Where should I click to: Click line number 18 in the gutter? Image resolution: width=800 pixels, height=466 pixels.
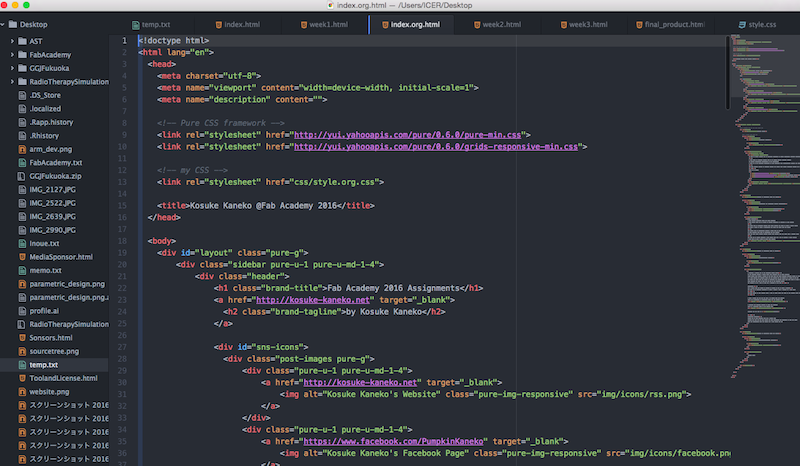[122, 241]
